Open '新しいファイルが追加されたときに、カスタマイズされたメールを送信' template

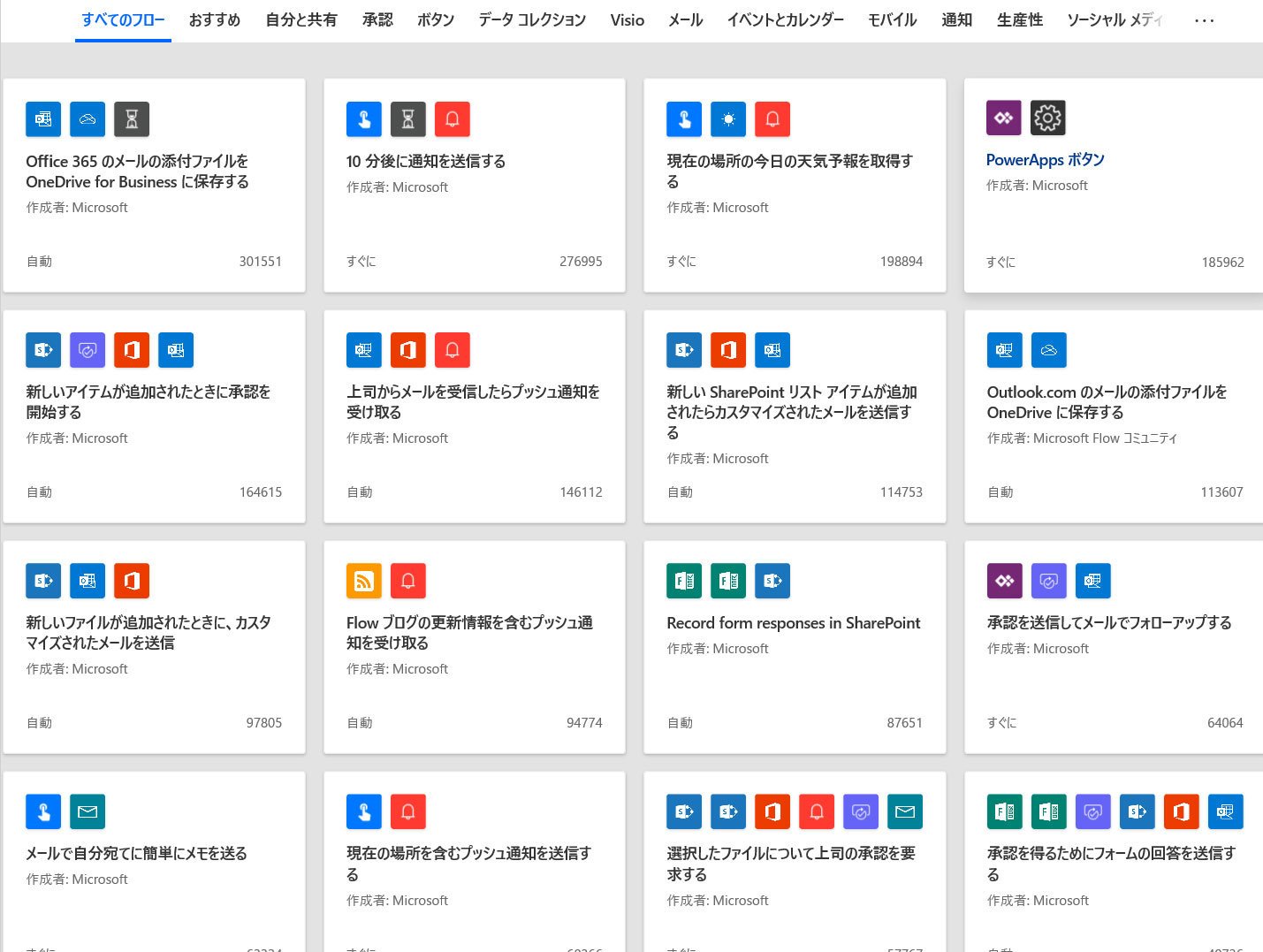[x=148, y=633]
